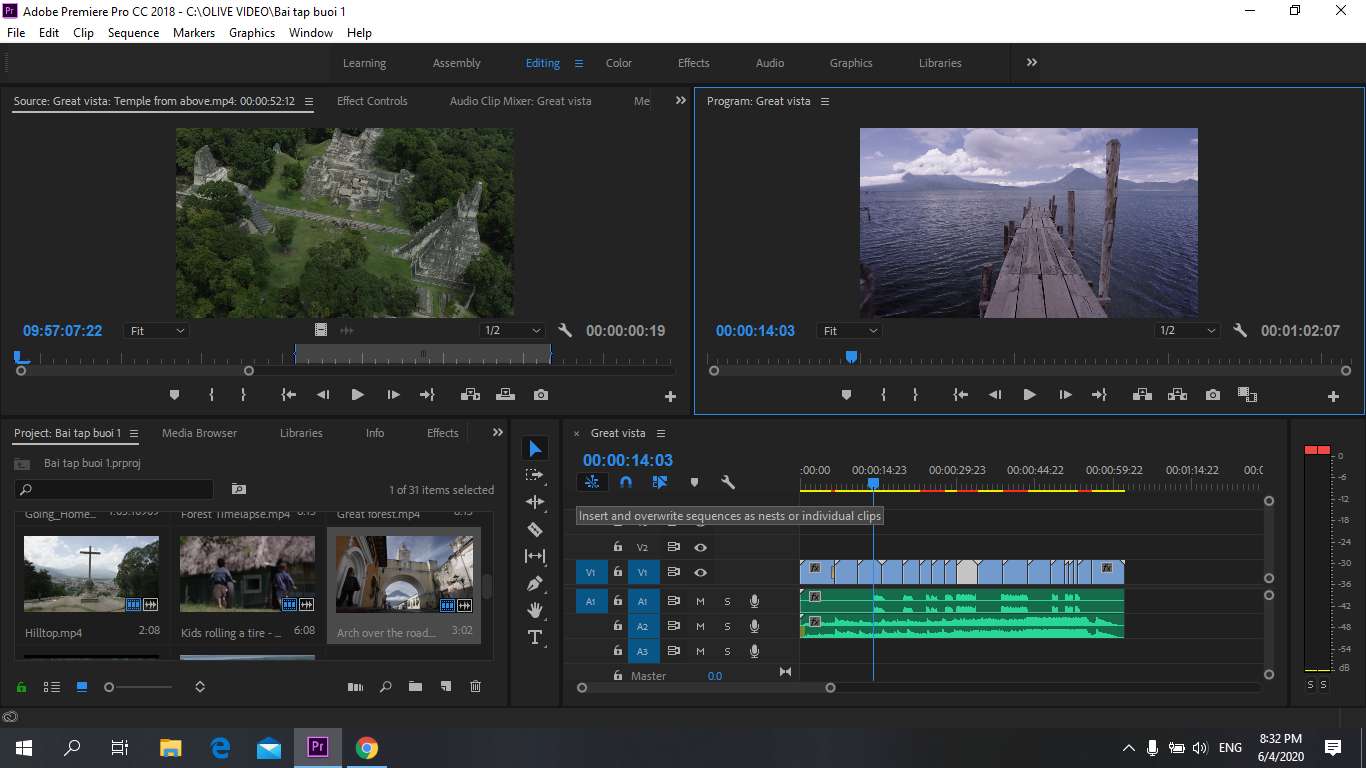Toggle Linked Selection in timeline
The height and width of the screenshot is (768, 1366).
click(660, 482)
